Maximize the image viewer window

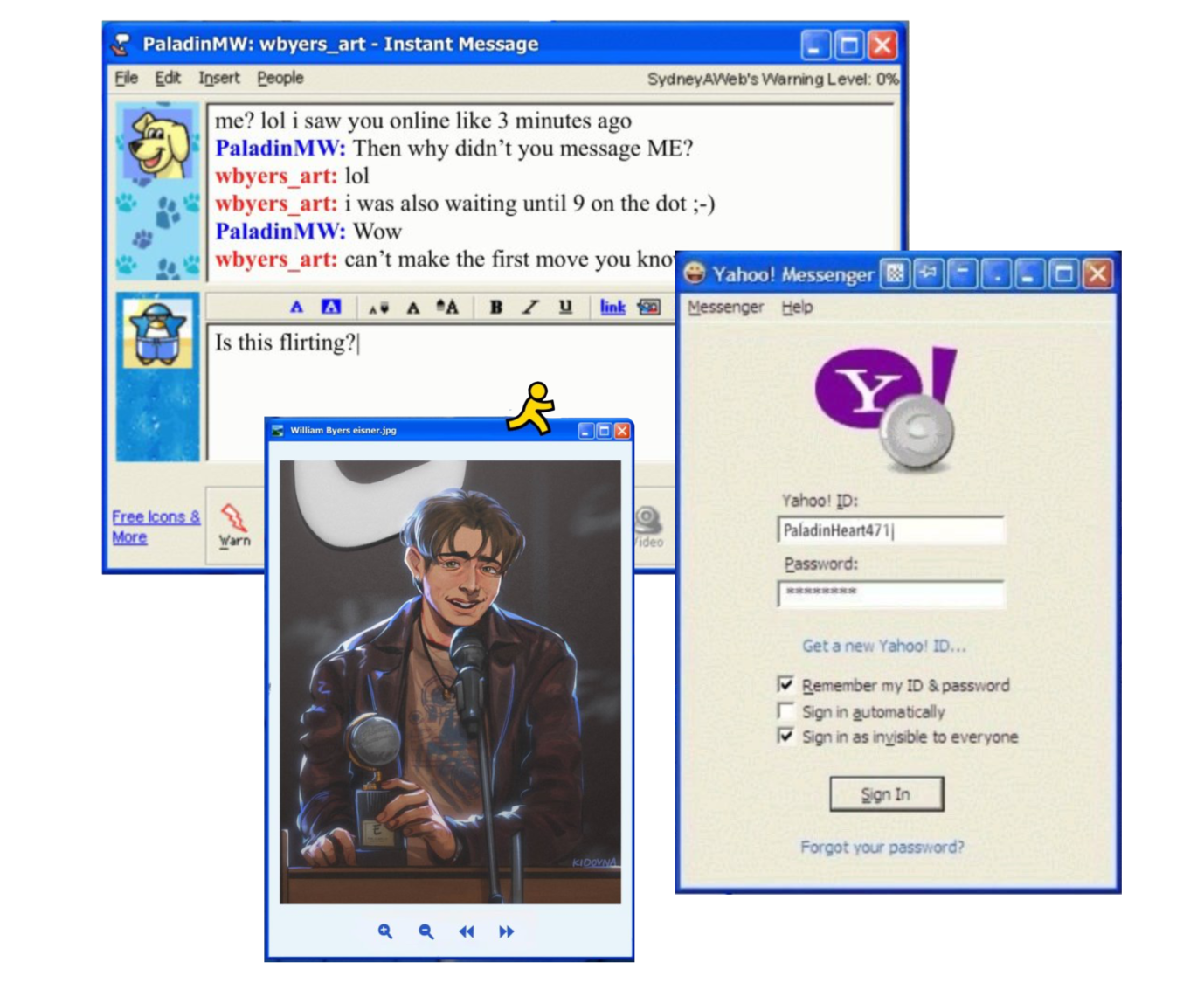tap(604, 431)
